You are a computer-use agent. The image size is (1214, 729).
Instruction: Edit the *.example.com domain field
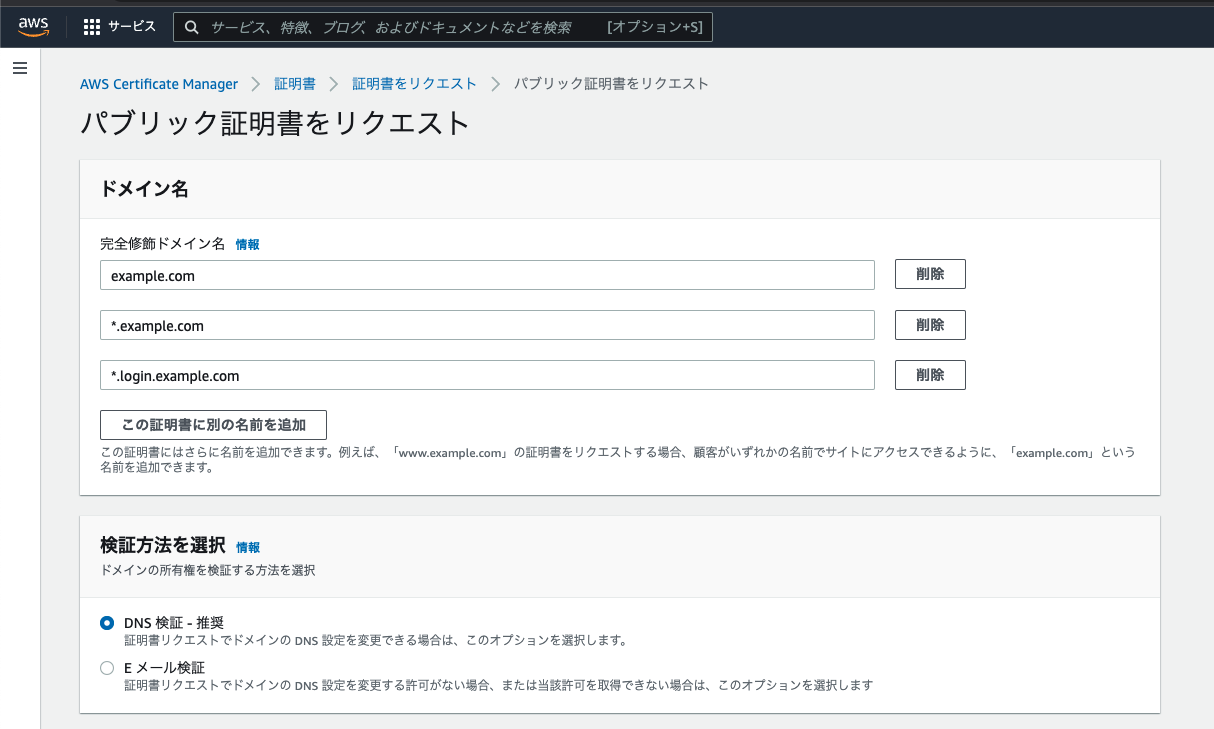[x=488, y=325]
